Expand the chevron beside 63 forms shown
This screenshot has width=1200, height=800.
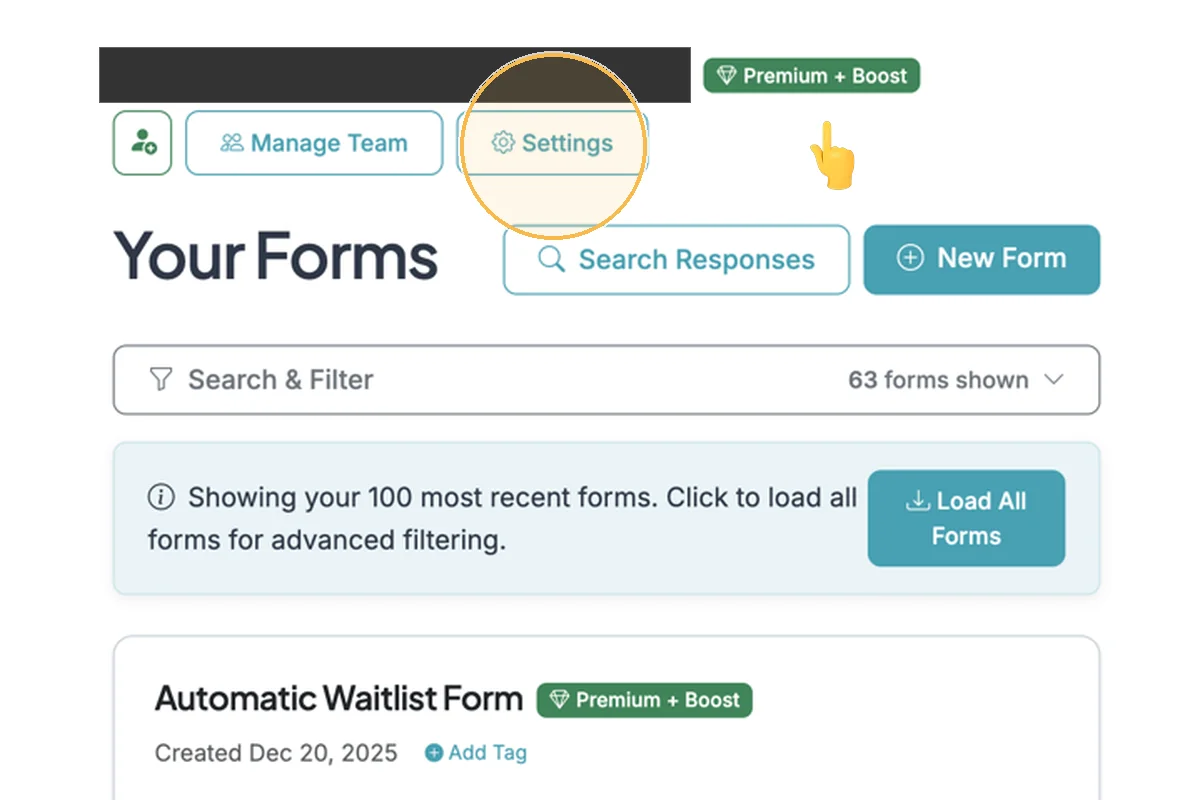click(1053, 380)
